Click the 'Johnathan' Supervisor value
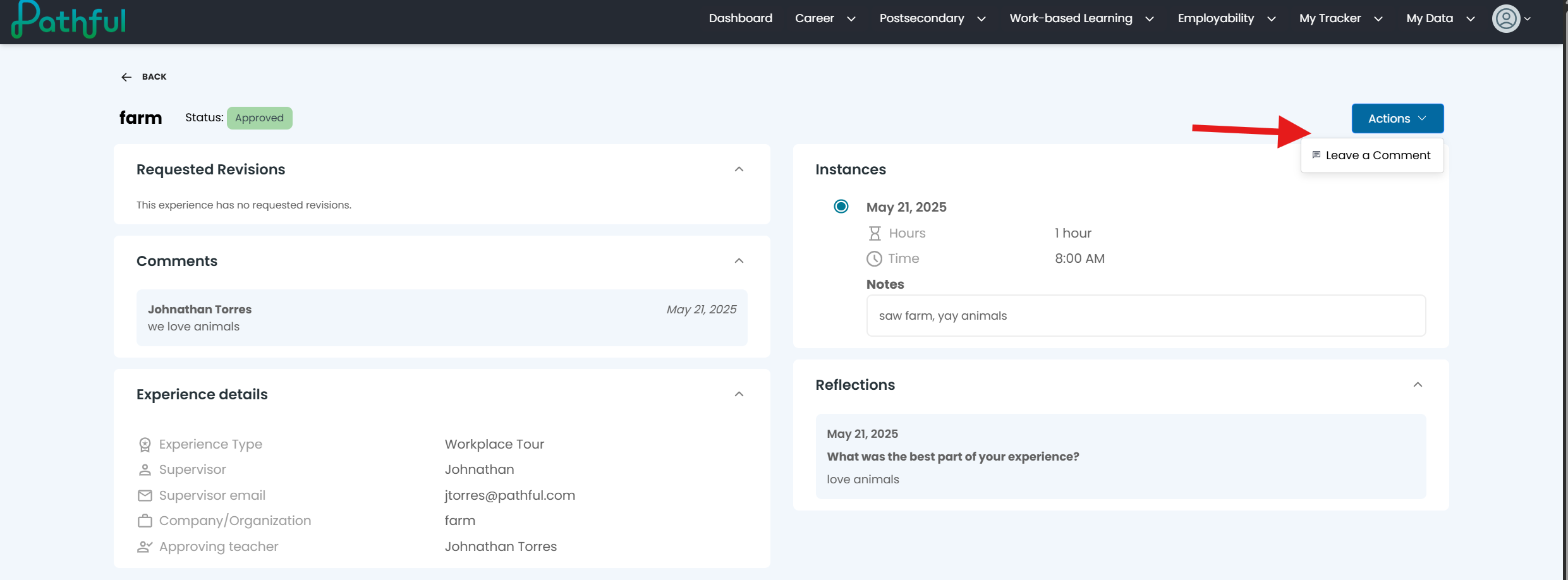Viewport: 1568px width, 580px height. [x=480, y=469]
